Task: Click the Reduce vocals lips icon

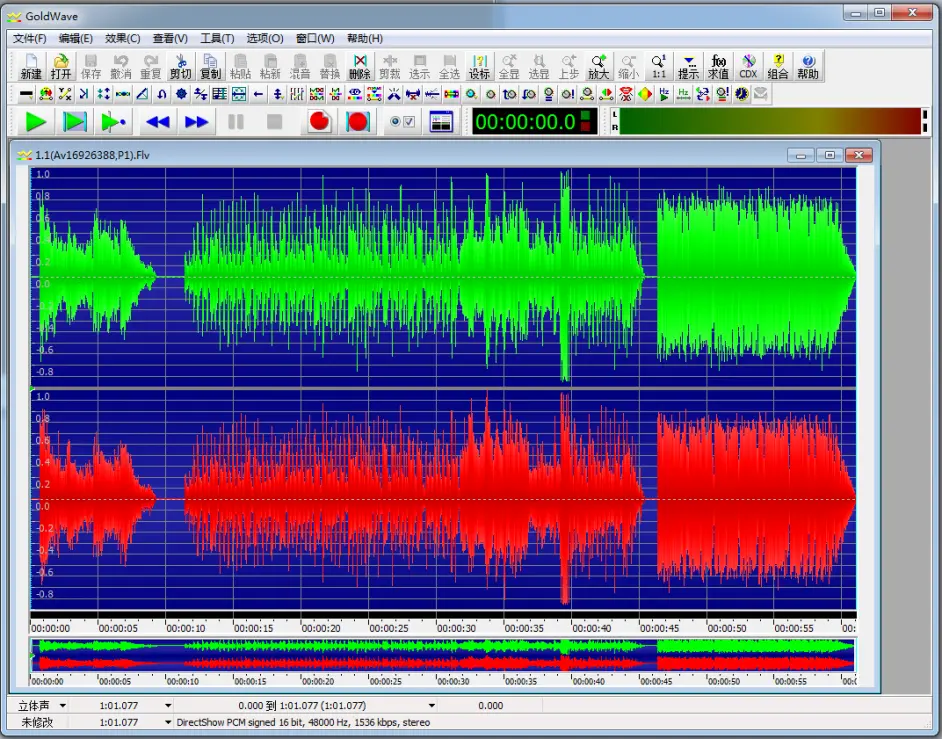Action: pos(626,94)
